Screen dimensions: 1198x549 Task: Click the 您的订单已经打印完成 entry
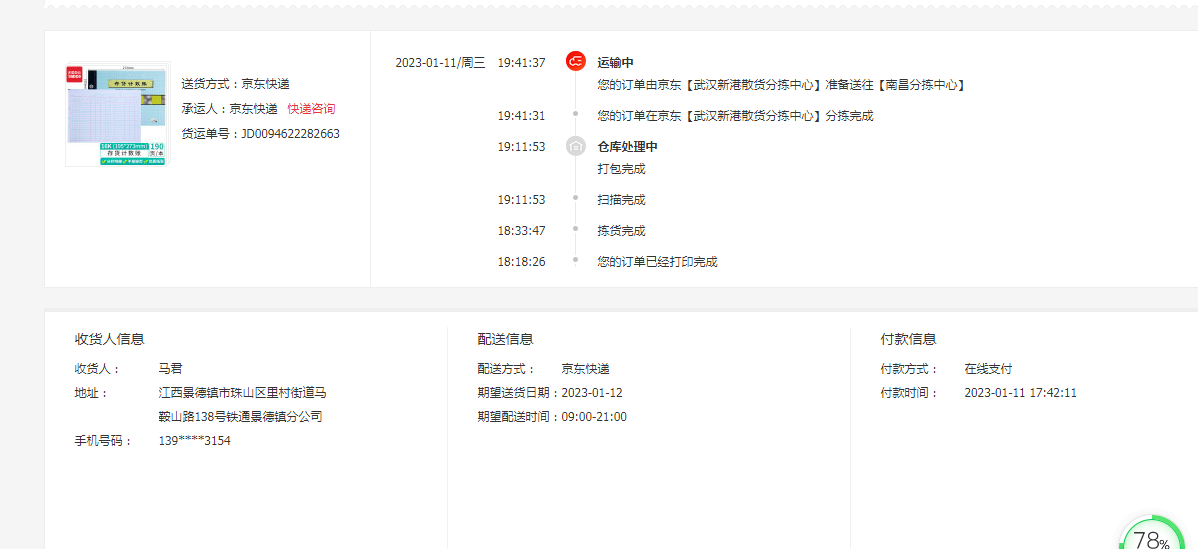click(x=657, y=262)
